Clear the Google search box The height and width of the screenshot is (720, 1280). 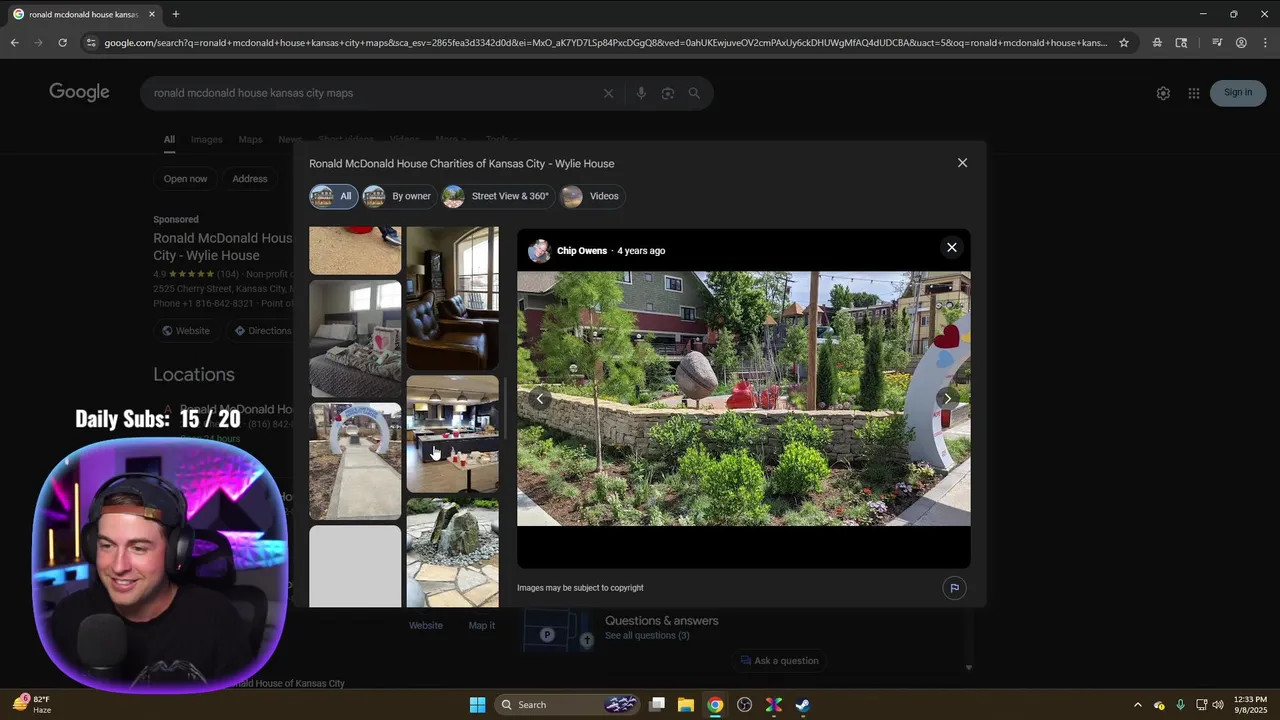pyautogui.click(x=608, y=93)
